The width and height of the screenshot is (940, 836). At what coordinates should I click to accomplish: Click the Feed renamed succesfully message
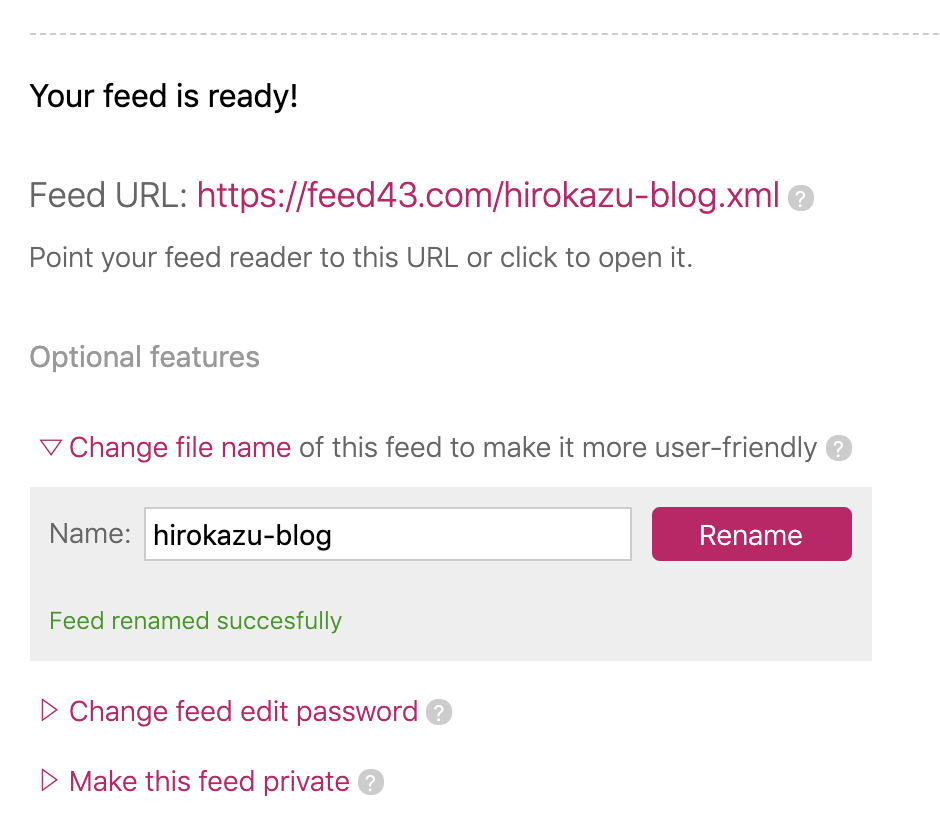coord(195,621)
